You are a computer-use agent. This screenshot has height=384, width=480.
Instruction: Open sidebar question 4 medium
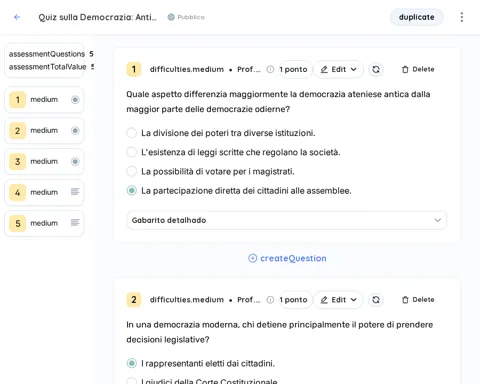click(x=44, y=192)
